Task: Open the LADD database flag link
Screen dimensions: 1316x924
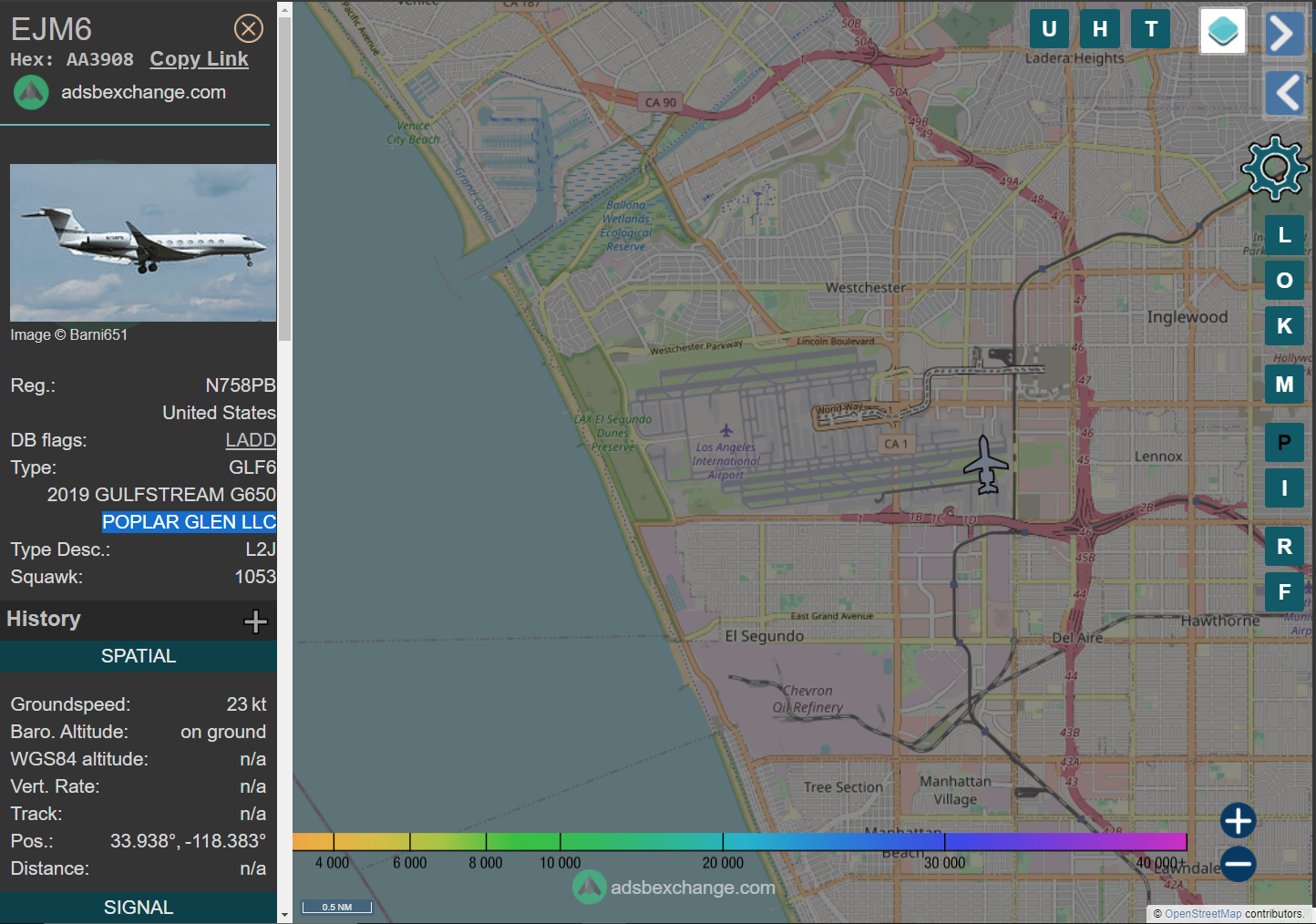Action: (x=251, y=440)
